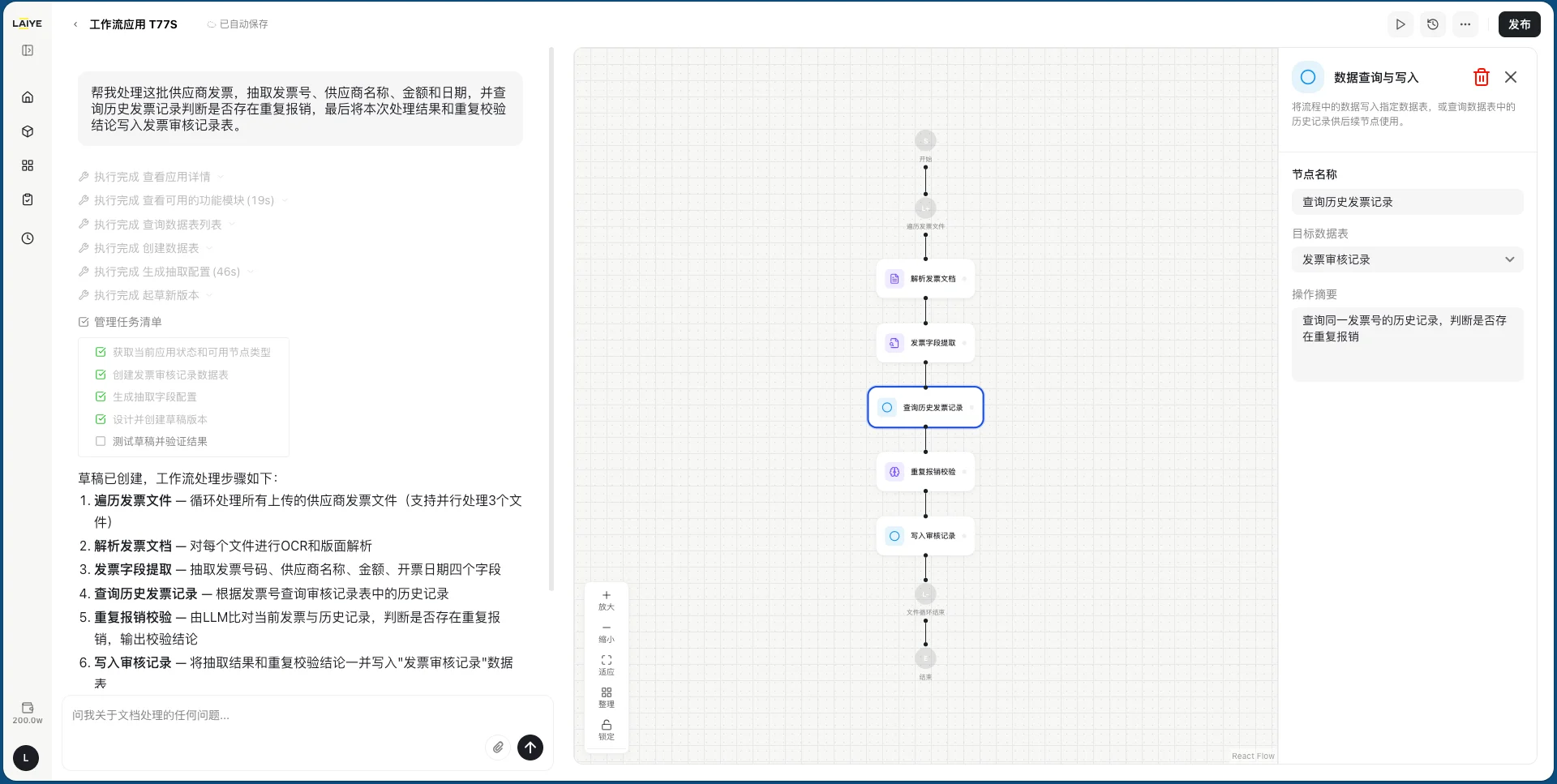Send the message with the arrow button

tap(530, 748)
